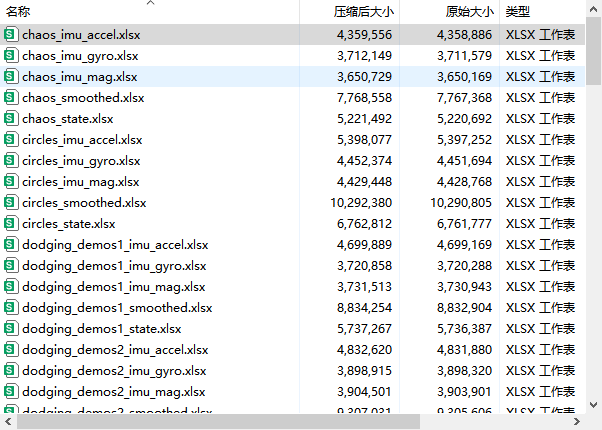Select file name circles_smoothed.xlsx

[x=84, y=203]
